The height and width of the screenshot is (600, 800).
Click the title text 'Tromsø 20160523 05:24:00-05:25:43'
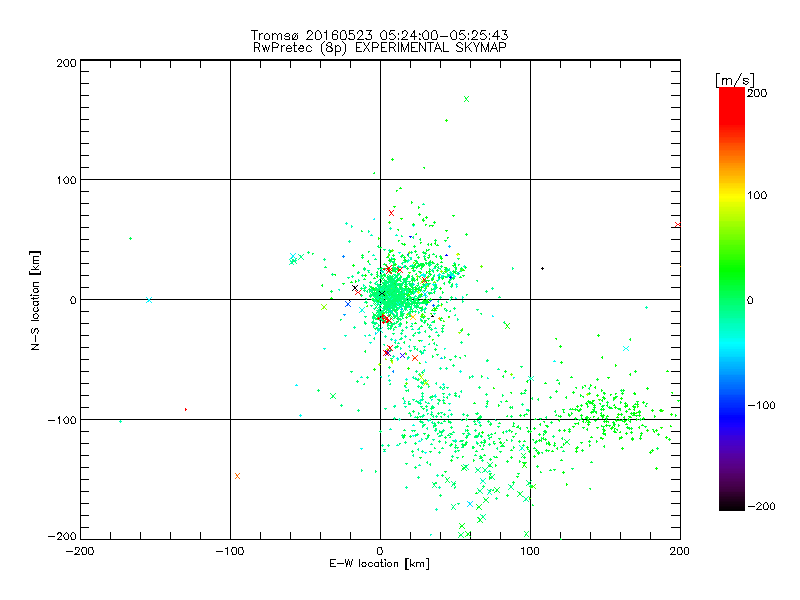pos(379,35)
